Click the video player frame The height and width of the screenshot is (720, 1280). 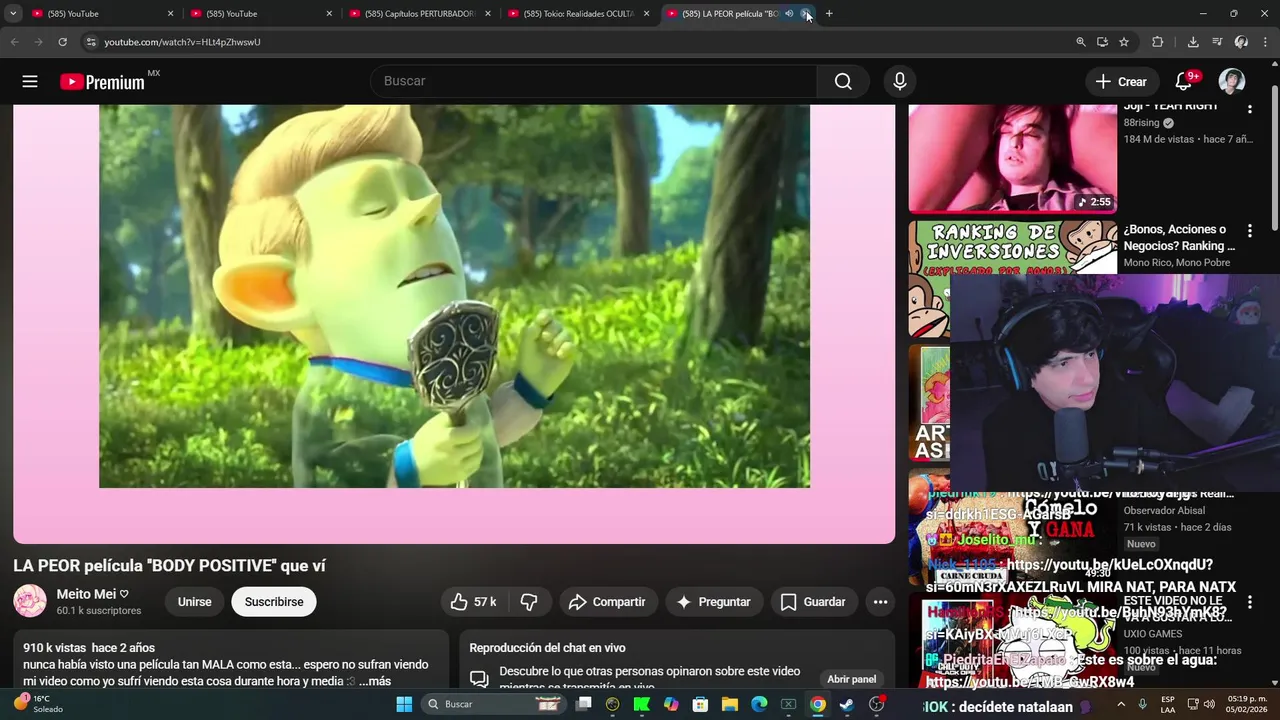454,324
